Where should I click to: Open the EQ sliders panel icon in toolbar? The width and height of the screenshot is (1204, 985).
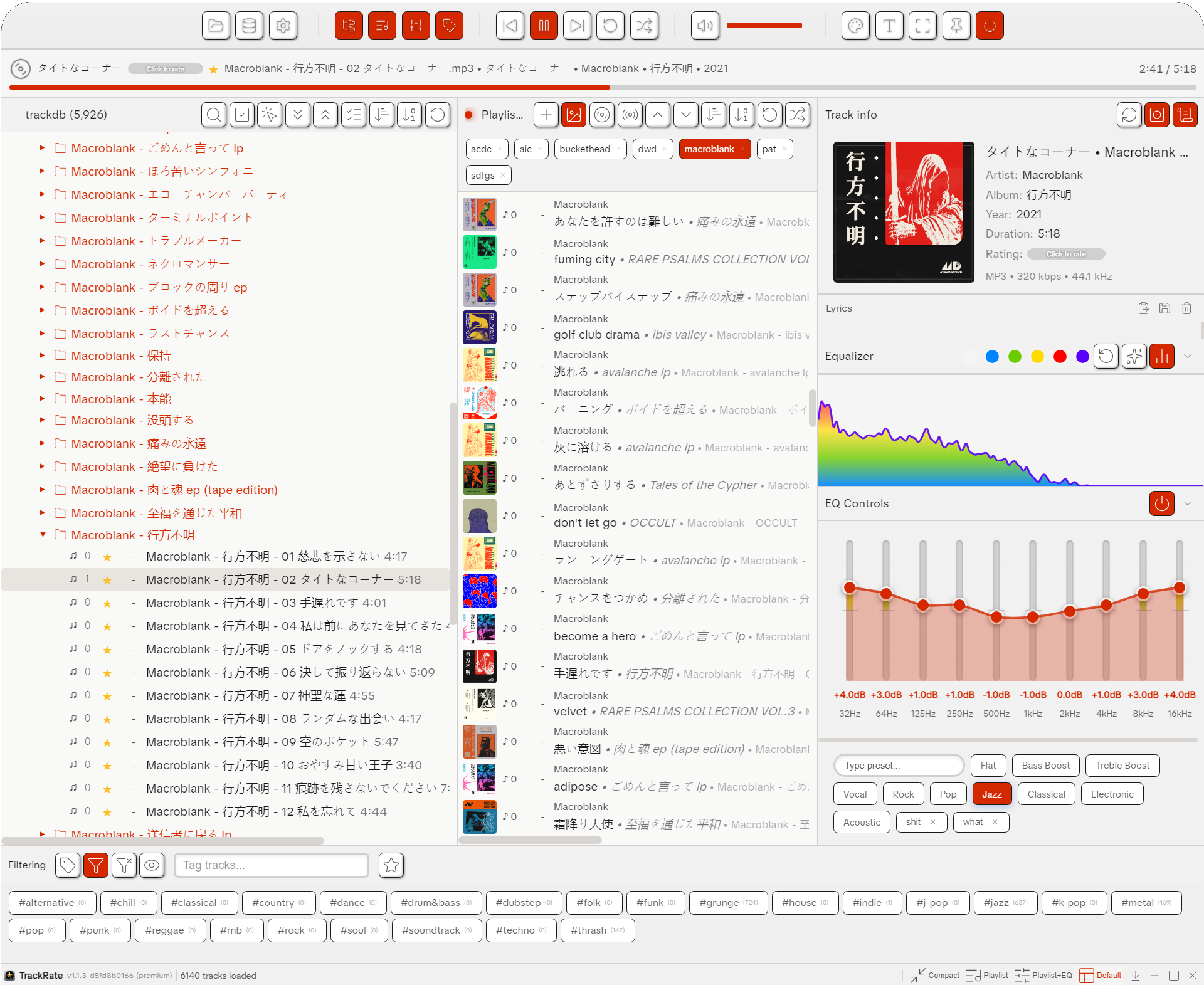pos(416,25)
